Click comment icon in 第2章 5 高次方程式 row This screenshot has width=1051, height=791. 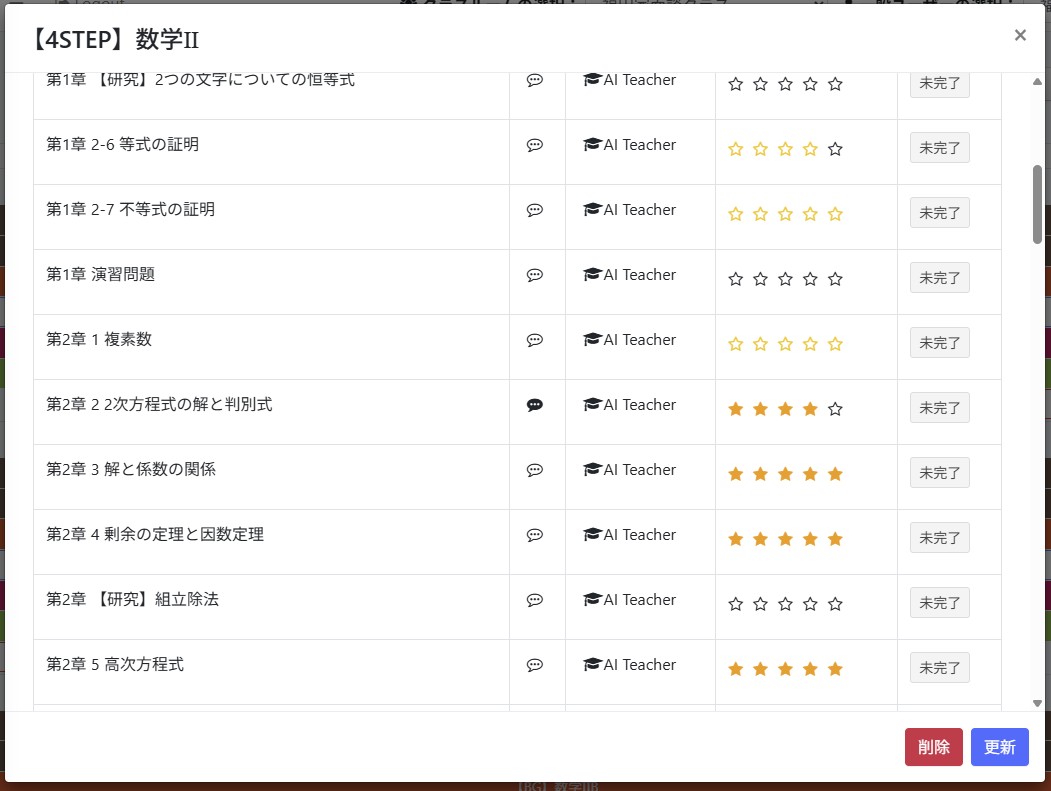coord(535,665)
